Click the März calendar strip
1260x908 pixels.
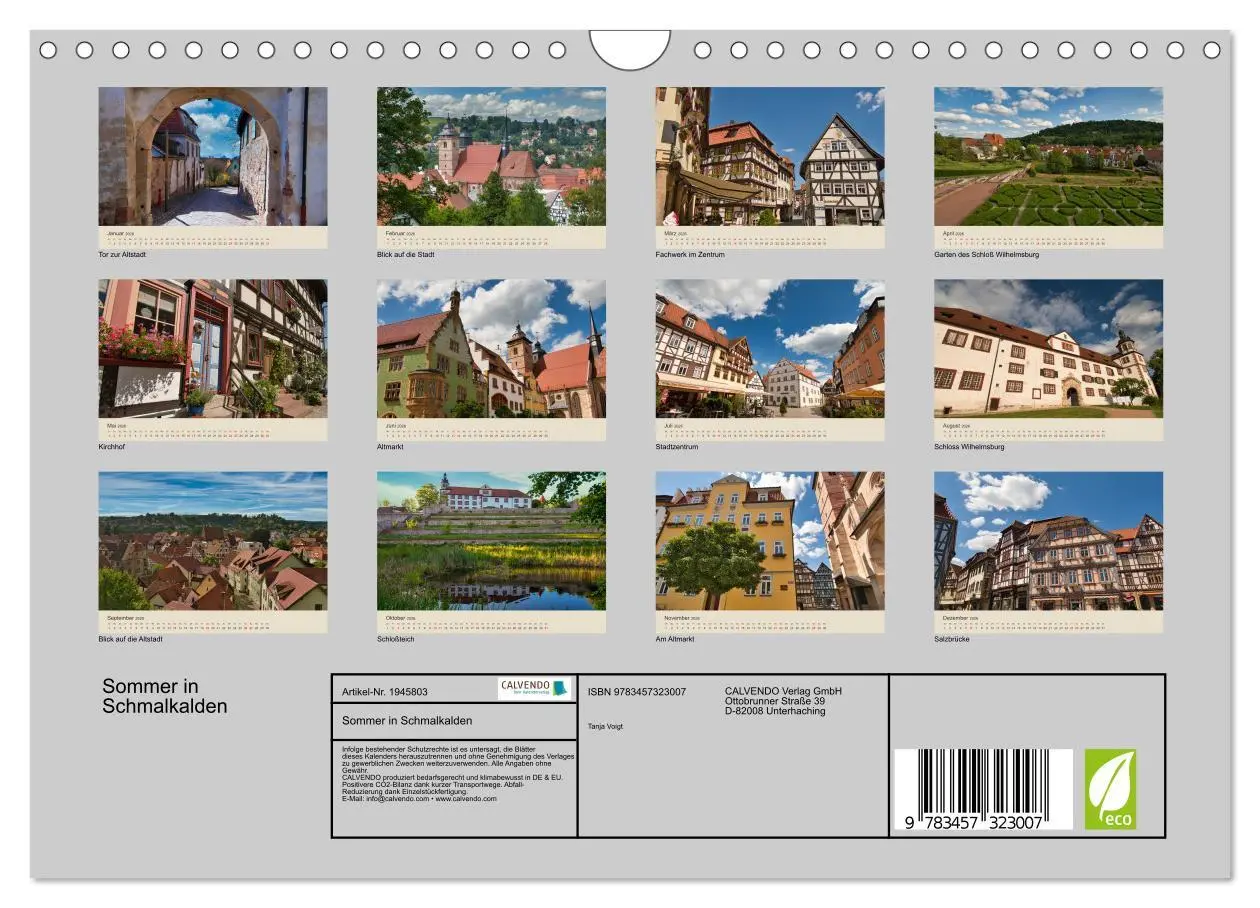pos(770,237)
